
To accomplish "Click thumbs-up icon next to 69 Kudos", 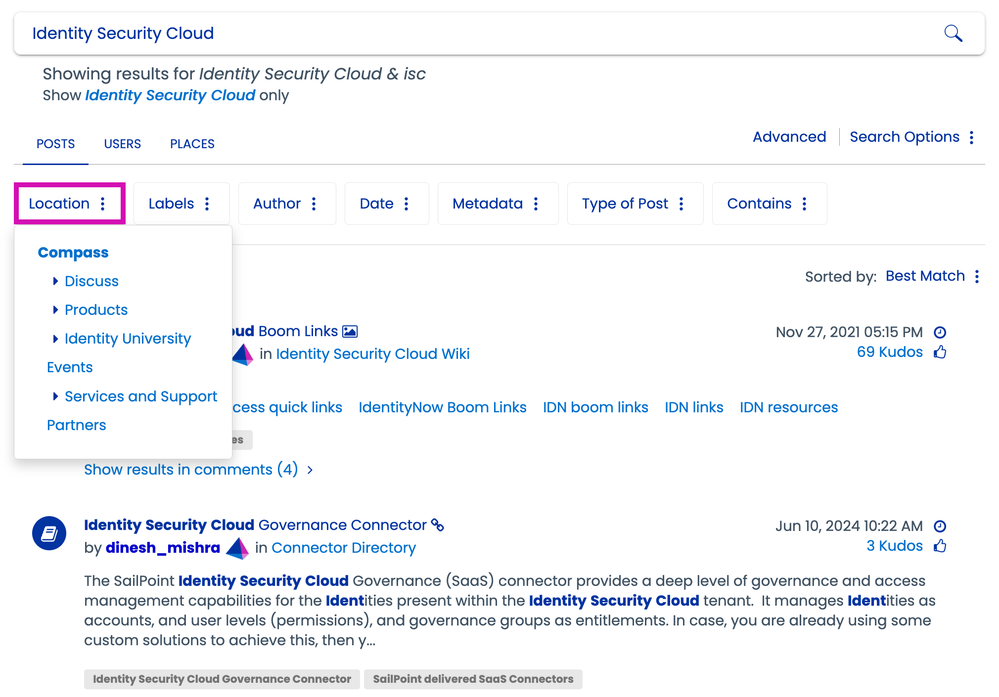I will 940,352.
